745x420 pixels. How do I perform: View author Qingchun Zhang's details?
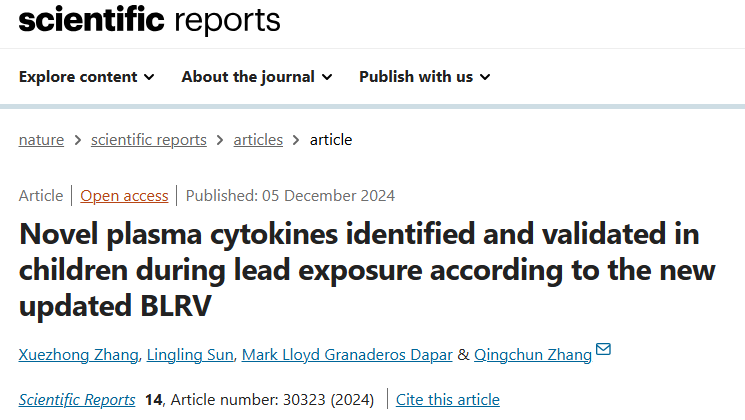click(531, 353)
